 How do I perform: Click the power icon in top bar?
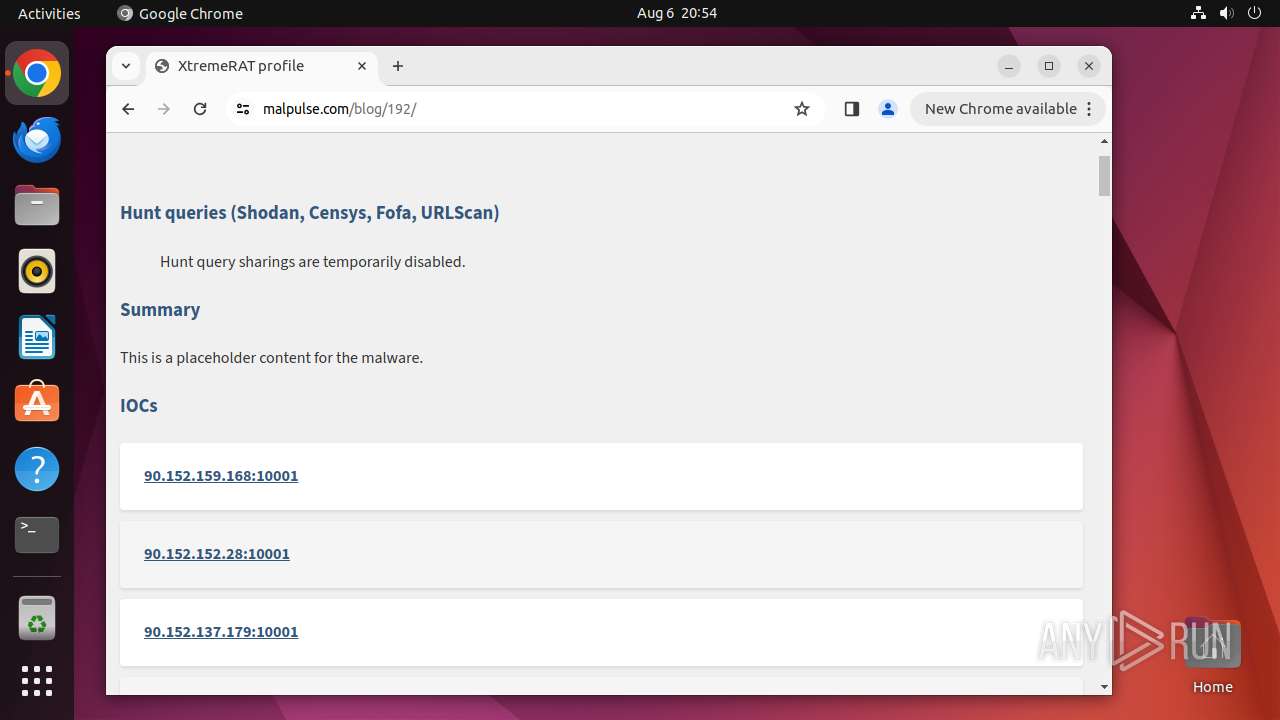[x=1254, y=14]
